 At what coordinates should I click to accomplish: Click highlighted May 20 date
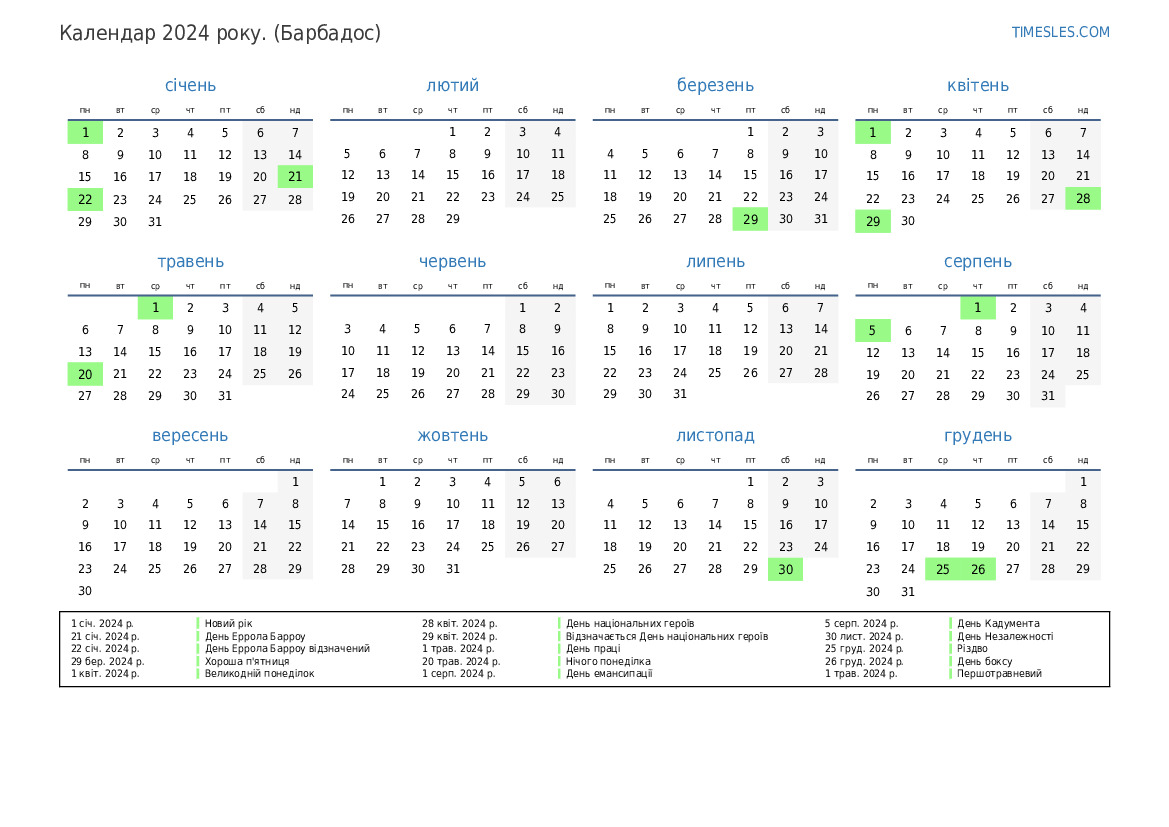[x=85, y=374]
